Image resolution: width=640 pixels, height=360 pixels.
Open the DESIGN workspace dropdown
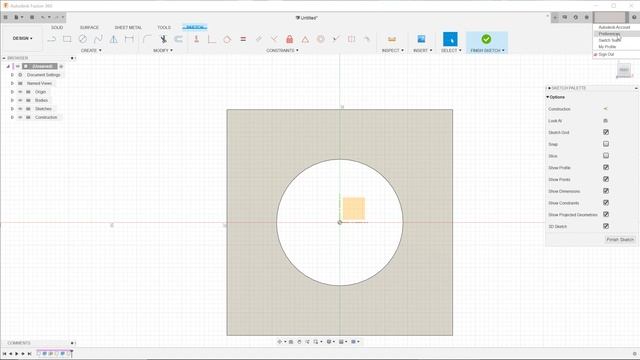tap(22, 38)
